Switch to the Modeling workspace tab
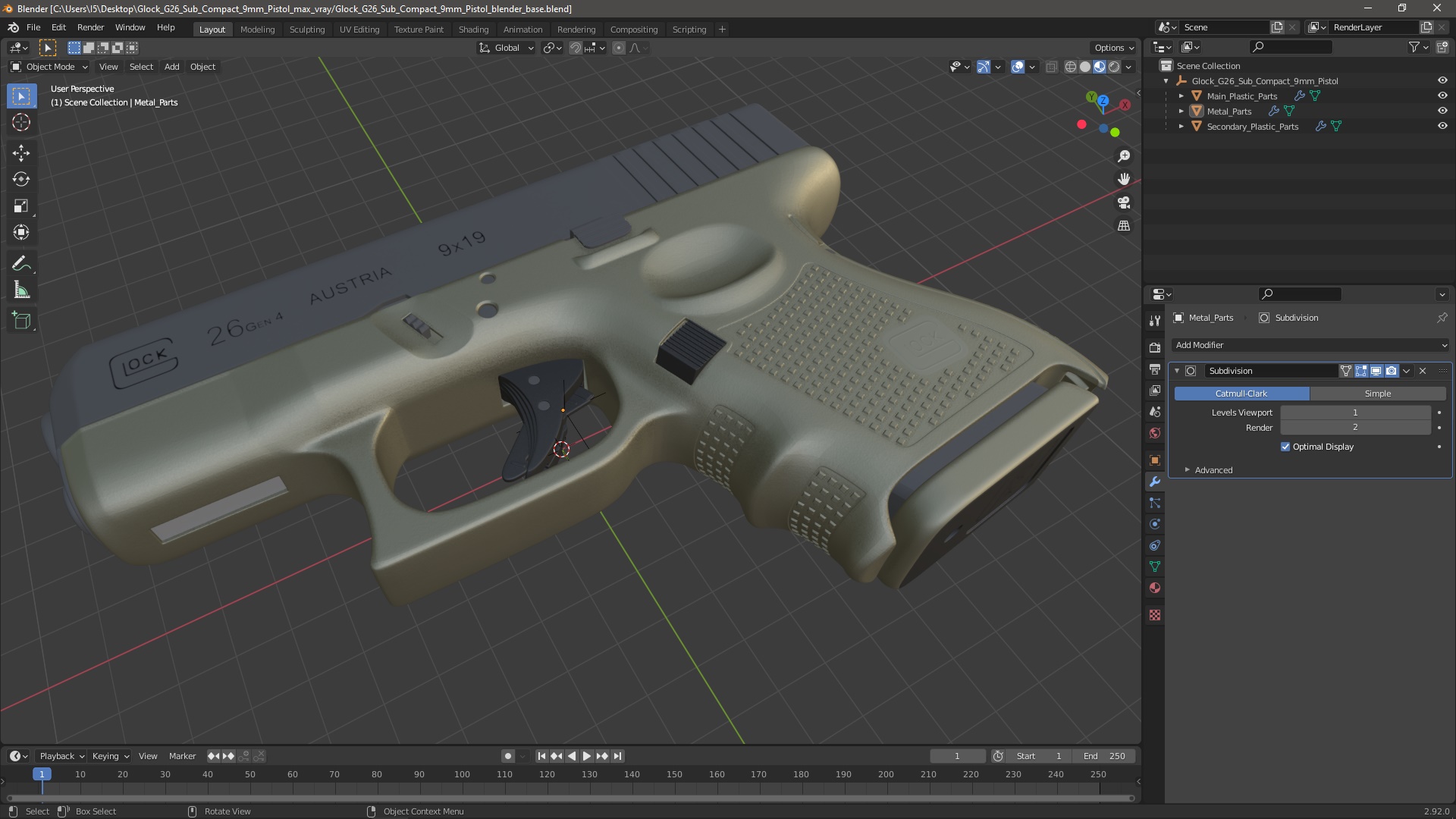 coord(257,30)
